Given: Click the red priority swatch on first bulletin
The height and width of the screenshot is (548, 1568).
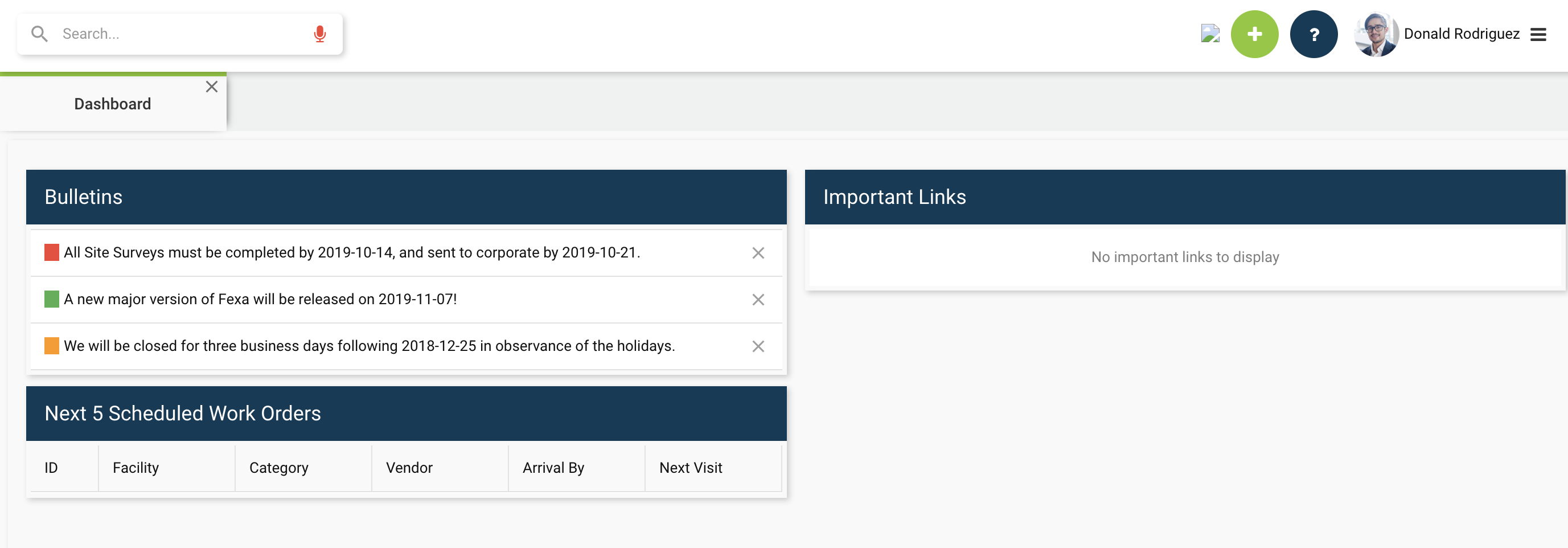Looking at the screenshot, I should (51, 251).
